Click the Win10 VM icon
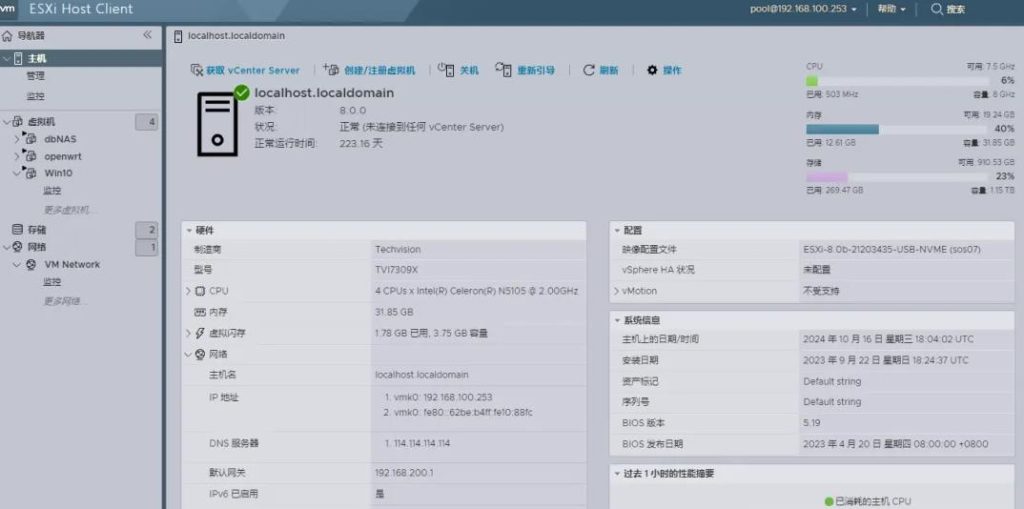Viewport: 1024px width, 509px height. [x=29, y=172]
